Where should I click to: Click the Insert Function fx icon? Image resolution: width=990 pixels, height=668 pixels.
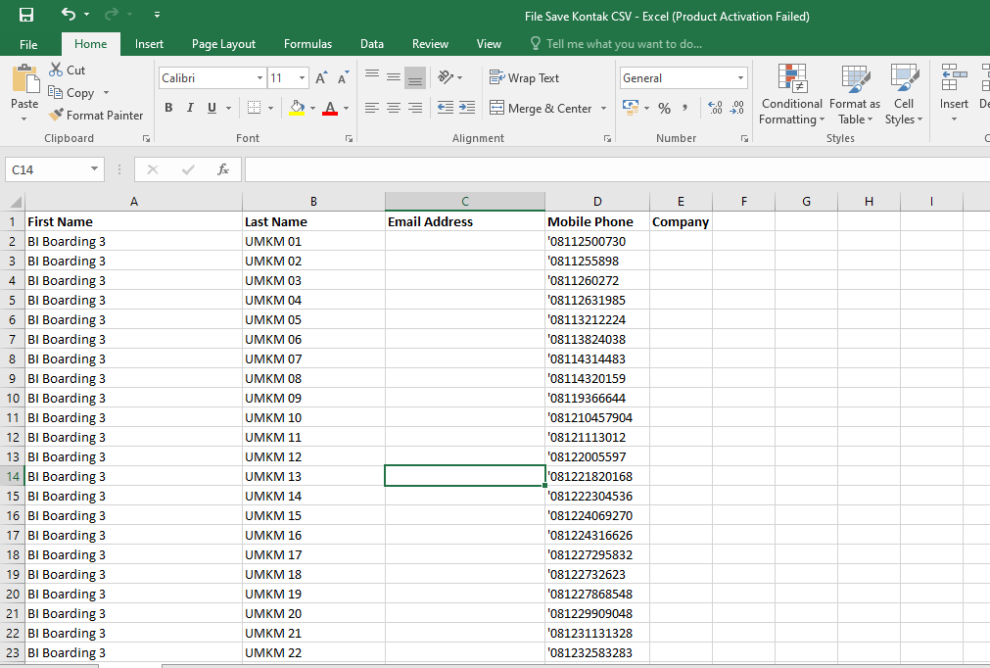coord(223,170)
